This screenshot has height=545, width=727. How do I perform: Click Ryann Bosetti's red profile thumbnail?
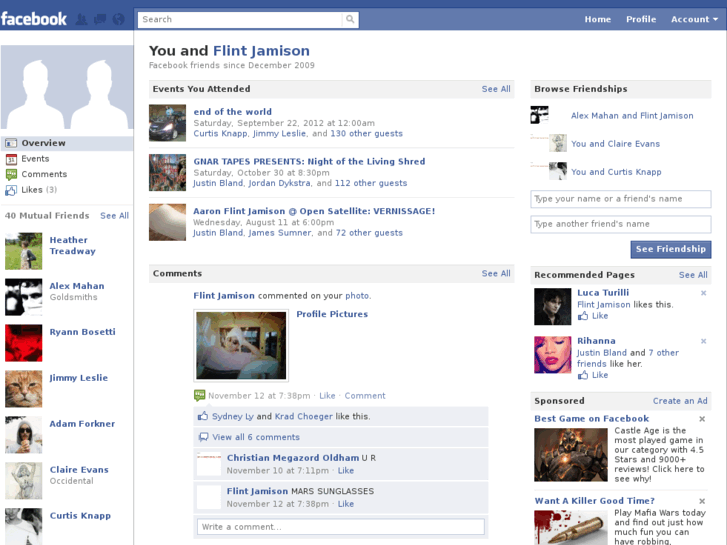[x=24, y=343]
